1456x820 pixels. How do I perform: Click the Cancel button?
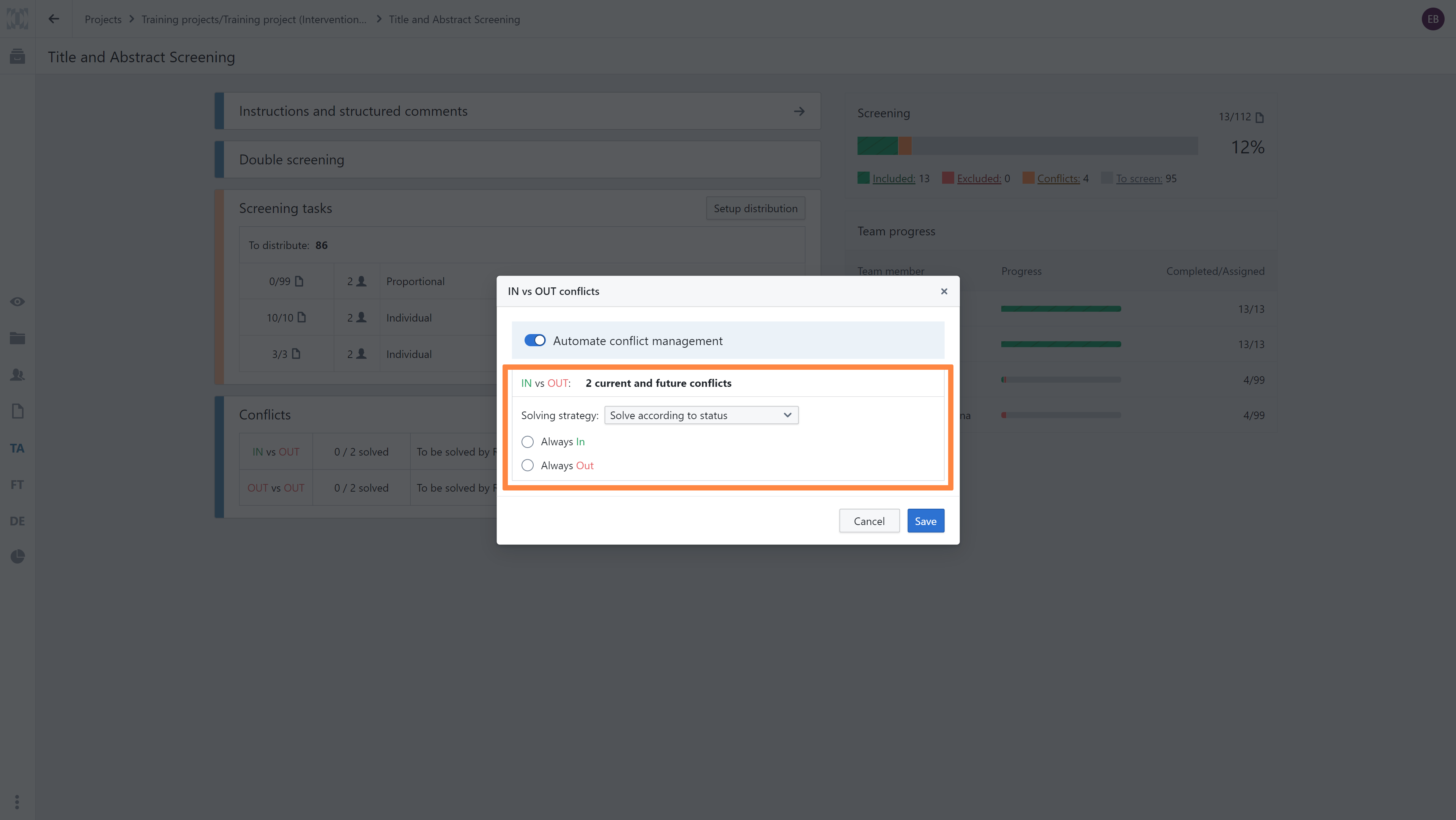tap(869, 521)
